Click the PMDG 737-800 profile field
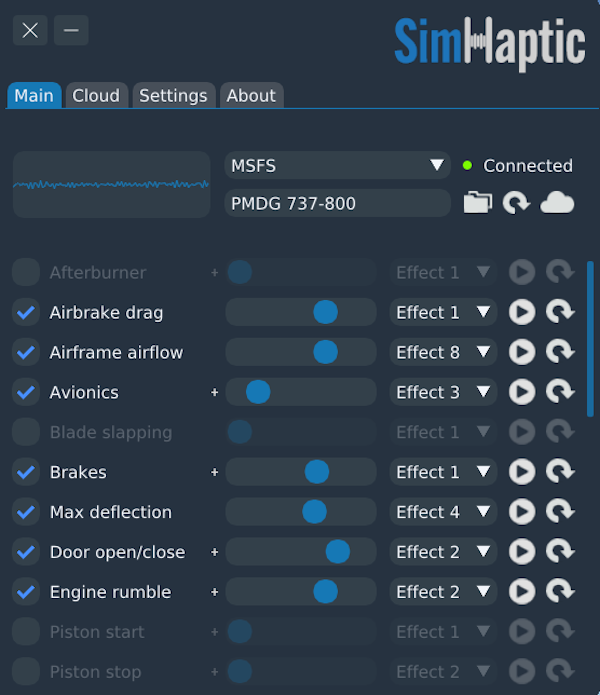This screenshot has height=695, width=600. tap(338, 203)
